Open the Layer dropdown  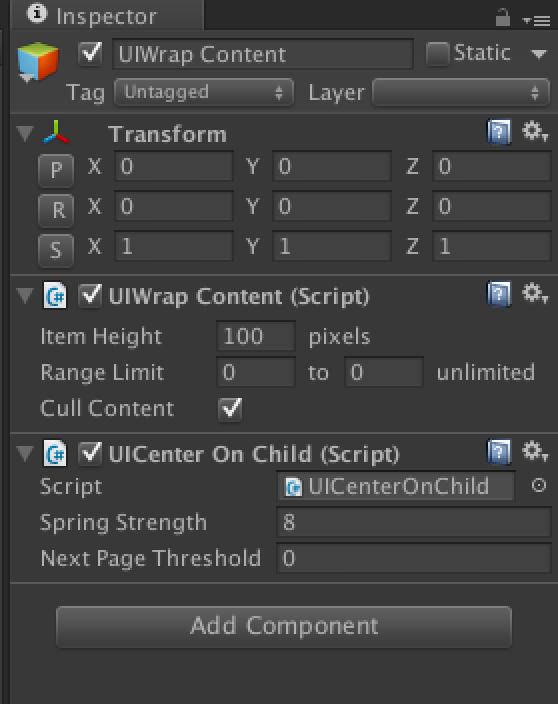(461, 92)
